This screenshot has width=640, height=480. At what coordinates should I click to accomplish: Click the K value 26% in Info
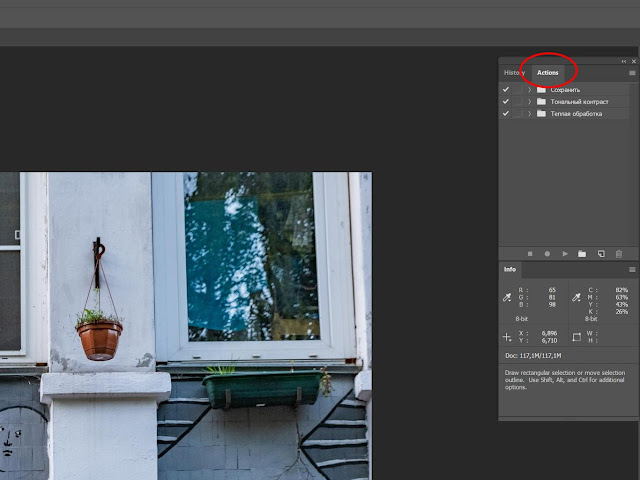pos(622,312)
